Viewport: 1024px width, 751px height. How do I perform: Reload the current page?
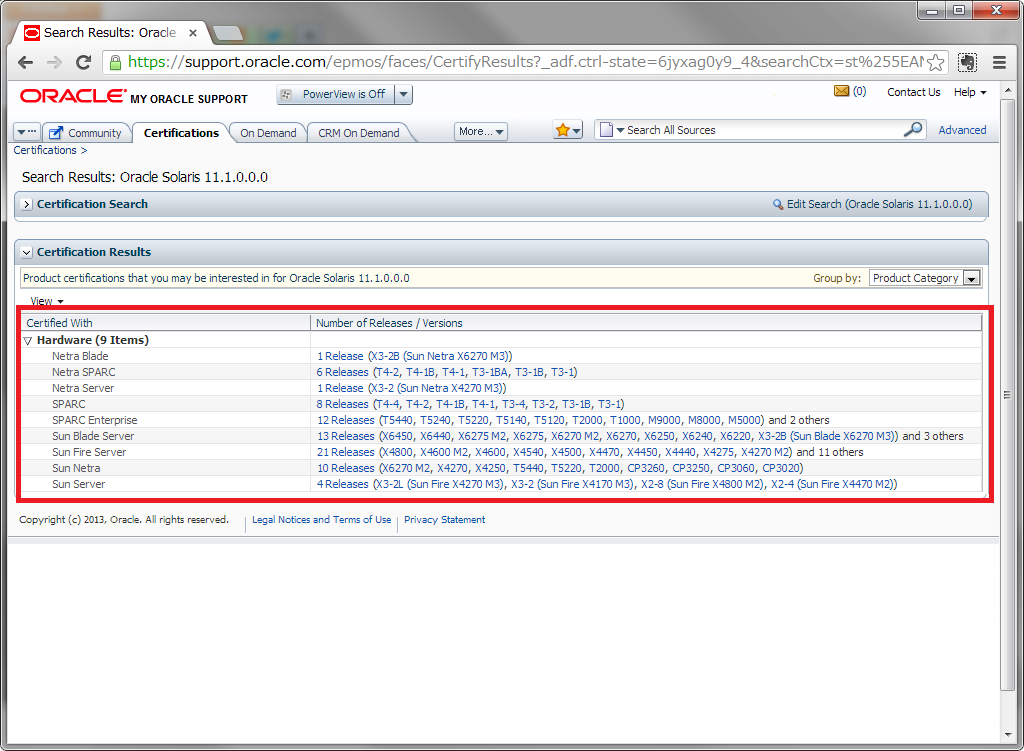pyautogui.click(x=83, y=63)
